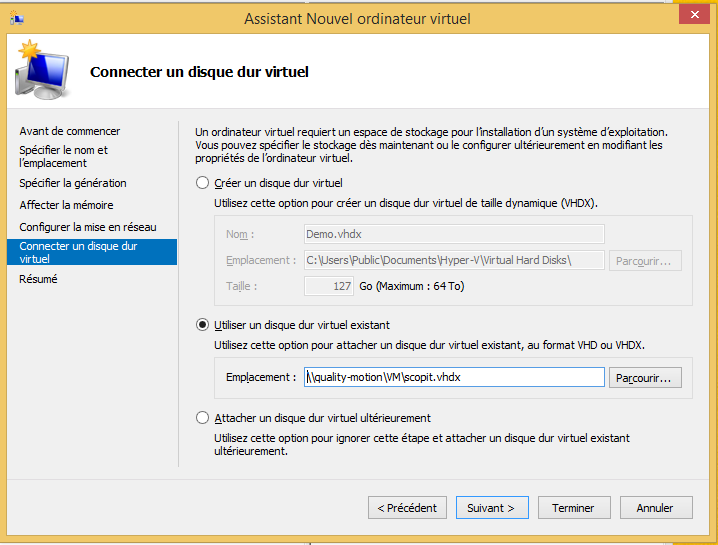Viewport: 718px width, 545px height.
Task: Click the Précédent button
Action: coord(407,508)
